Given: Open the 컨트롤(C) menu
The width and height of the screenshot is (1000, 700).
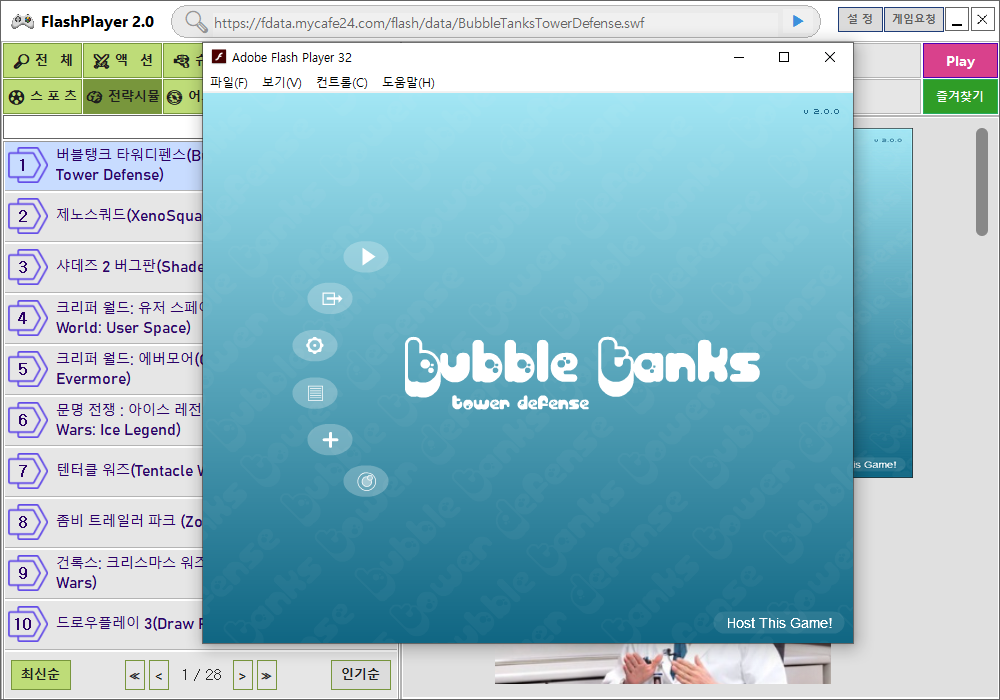Looking at the screenshot, I should pyautogui.click(x=342, y=82).
